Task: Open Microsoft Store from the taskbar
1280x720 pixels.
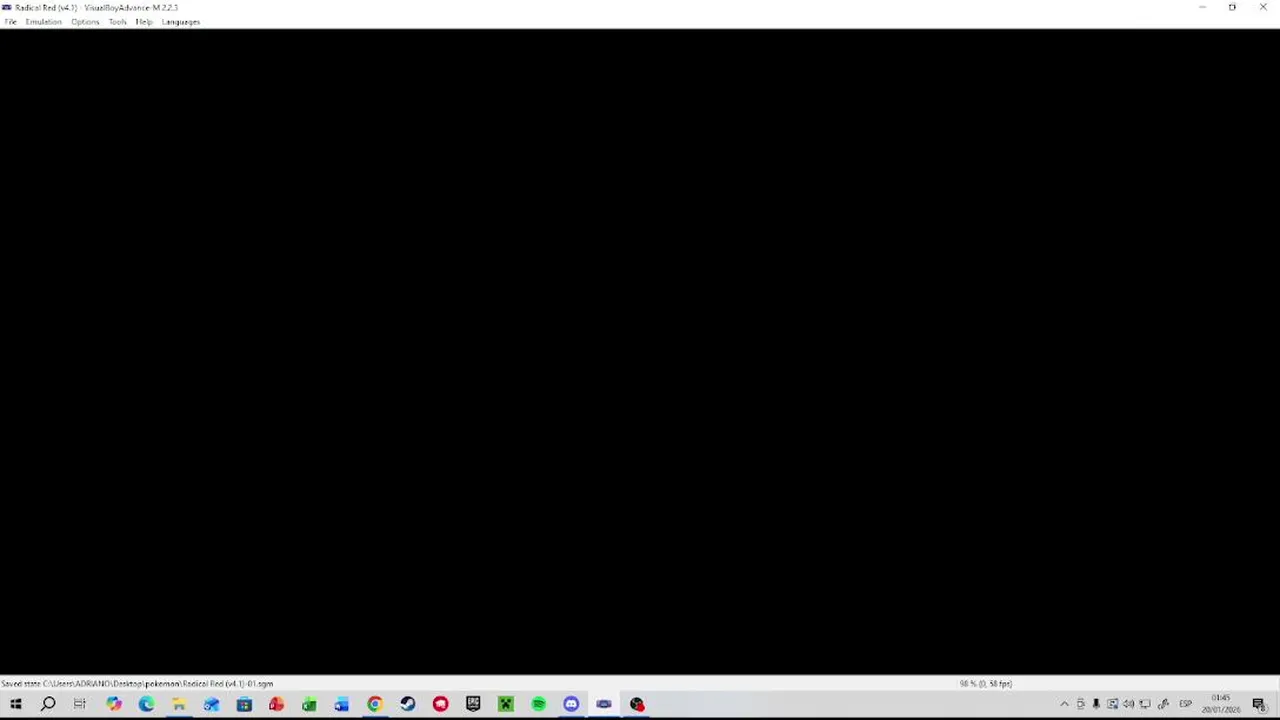Action: point(244,704)
